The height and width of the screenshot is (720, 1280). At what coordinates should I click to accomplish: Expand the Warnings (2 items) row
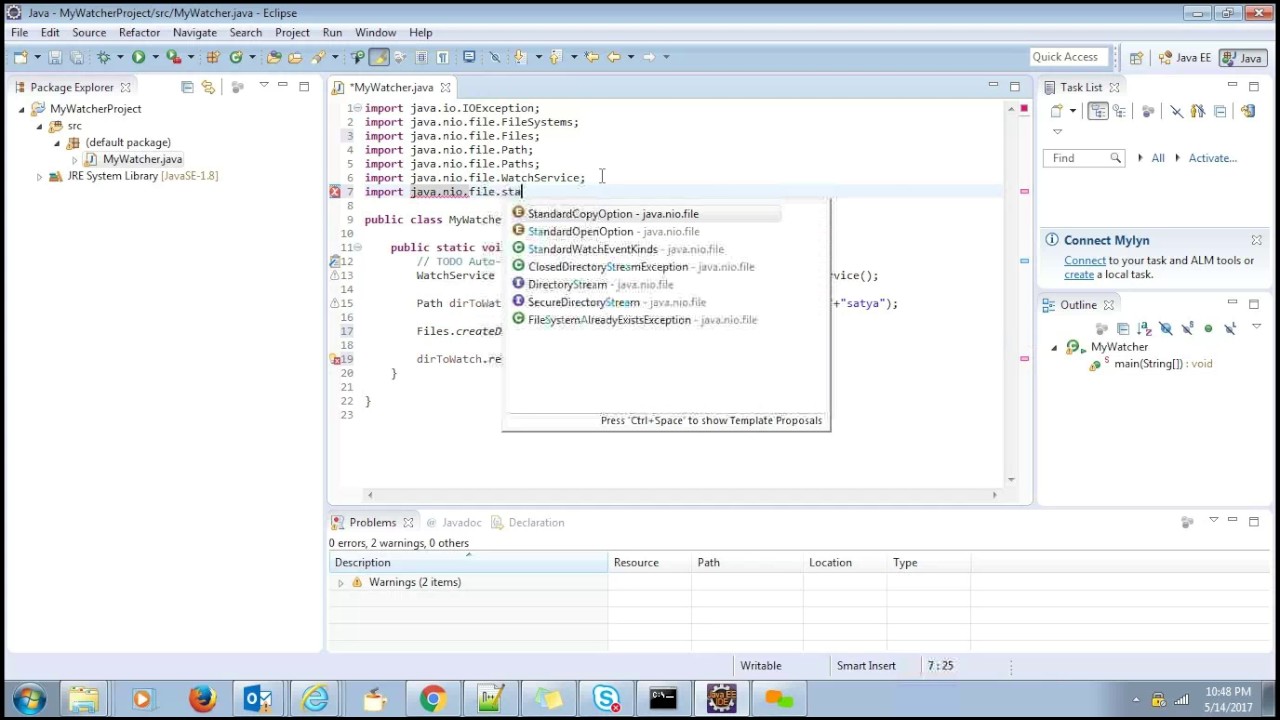pos(341,582)
